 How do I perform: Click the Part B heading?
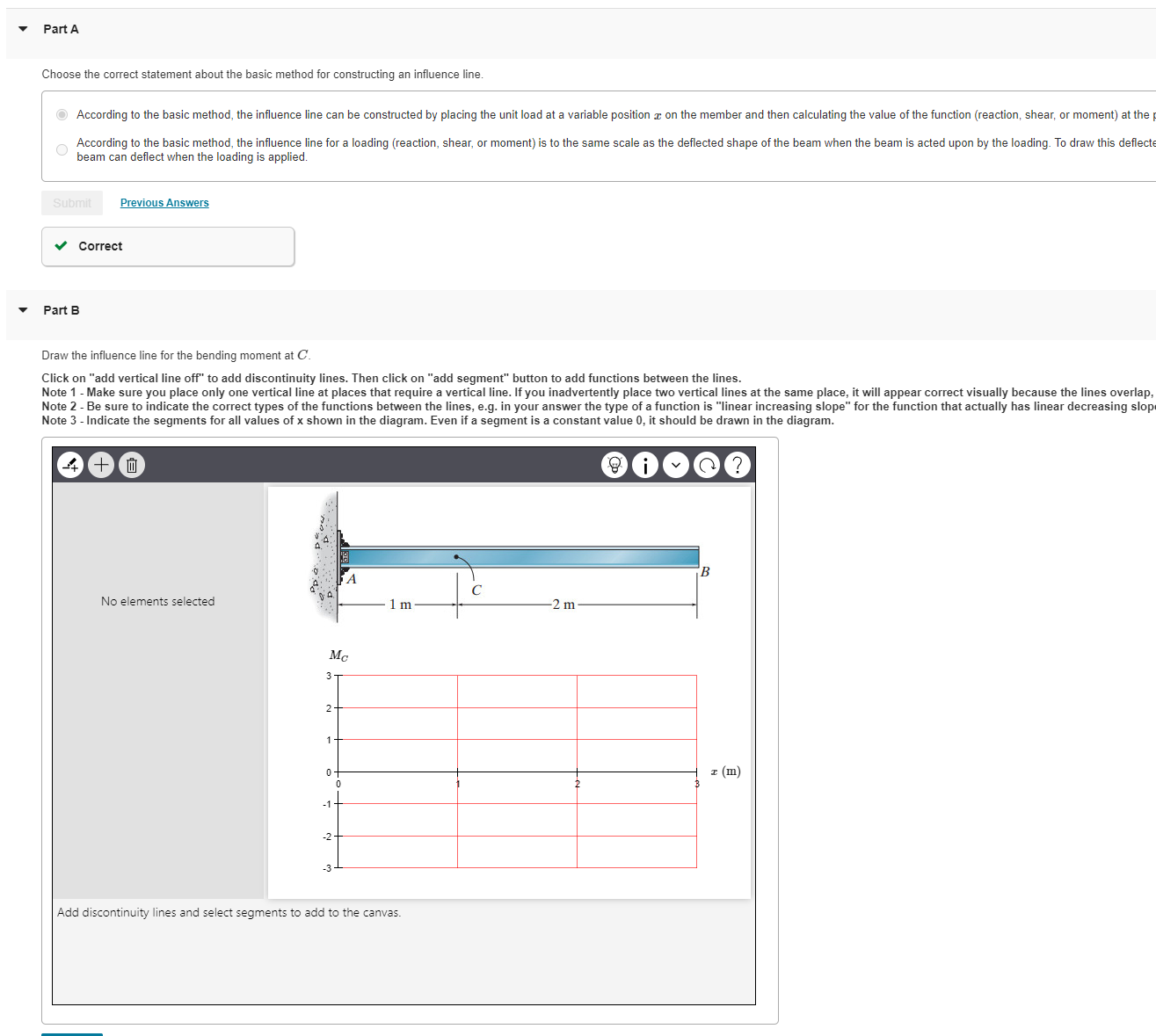click(62, 310)
